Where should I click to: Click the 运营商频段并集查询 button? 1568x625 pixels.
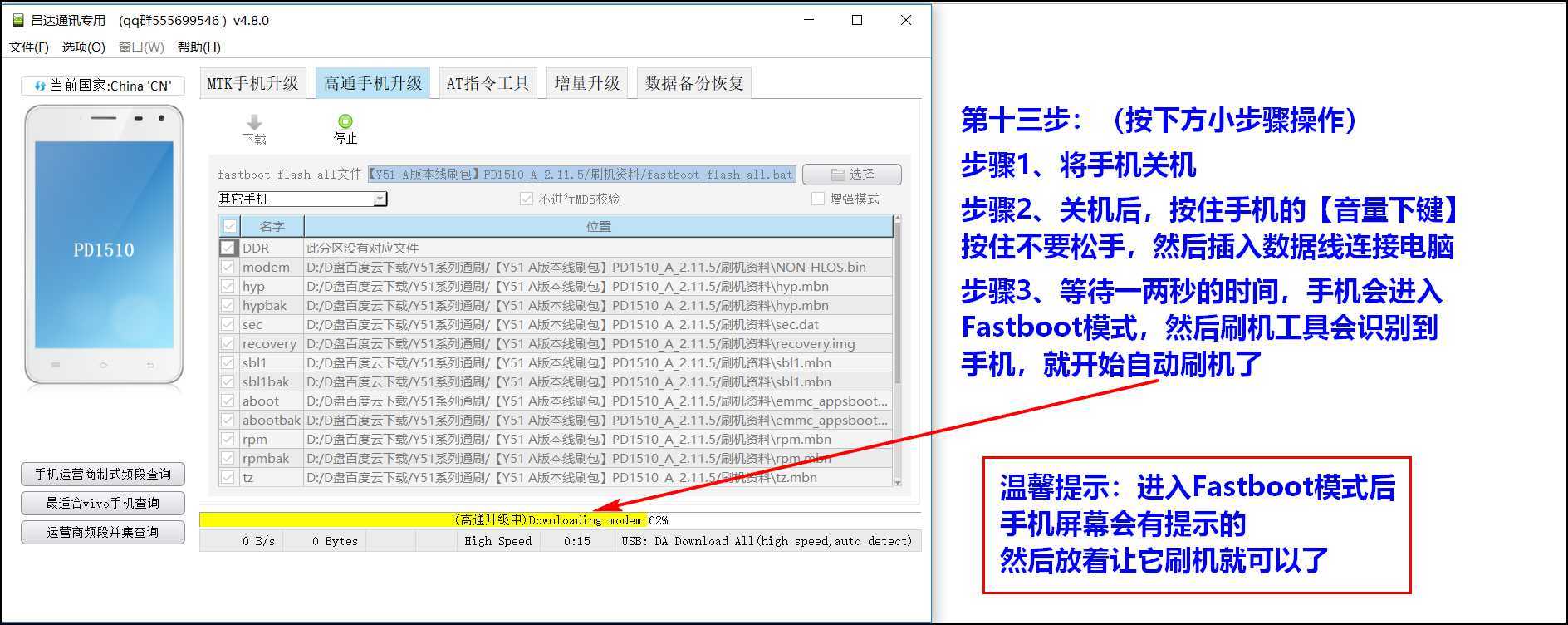point(103,532)
